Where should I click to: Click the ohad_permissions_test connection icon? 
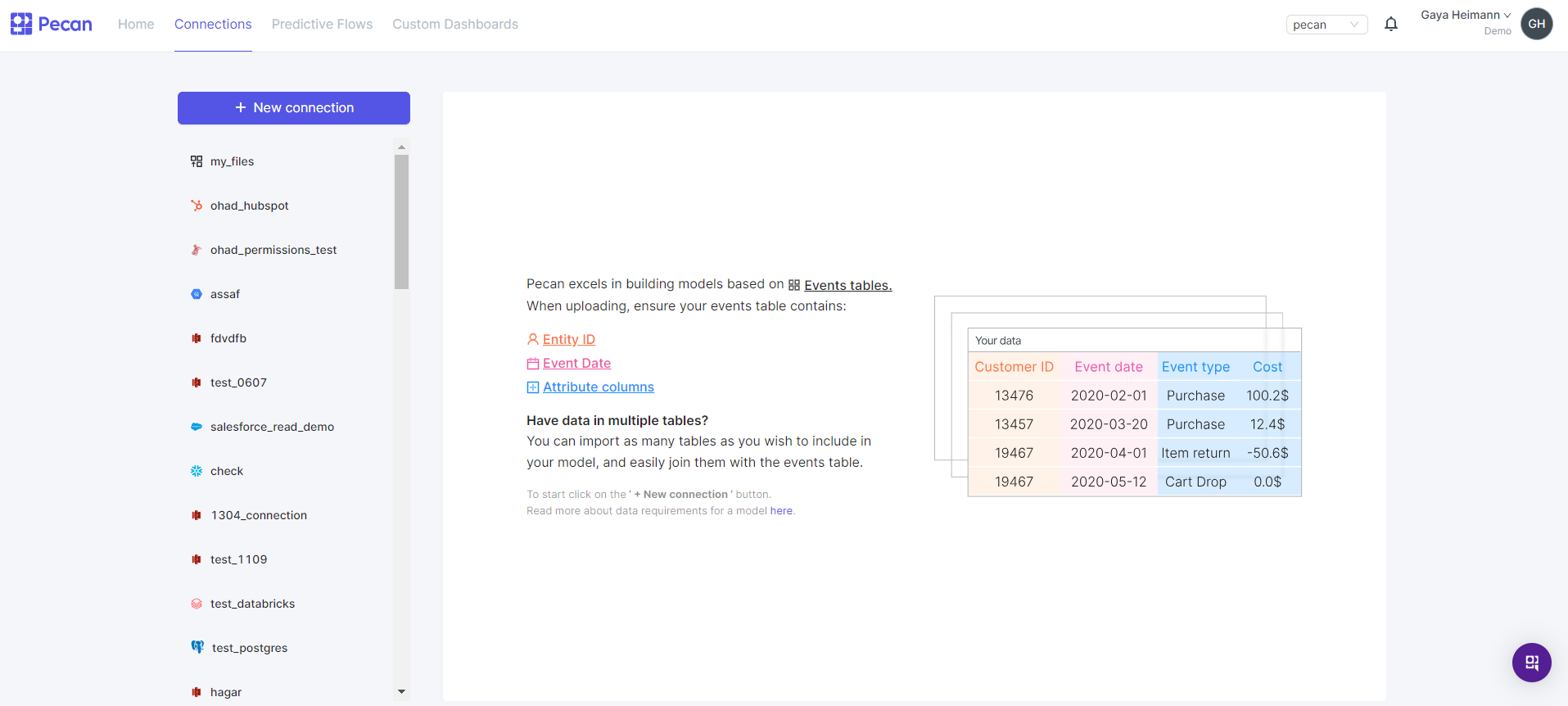[x=197, y=250]
